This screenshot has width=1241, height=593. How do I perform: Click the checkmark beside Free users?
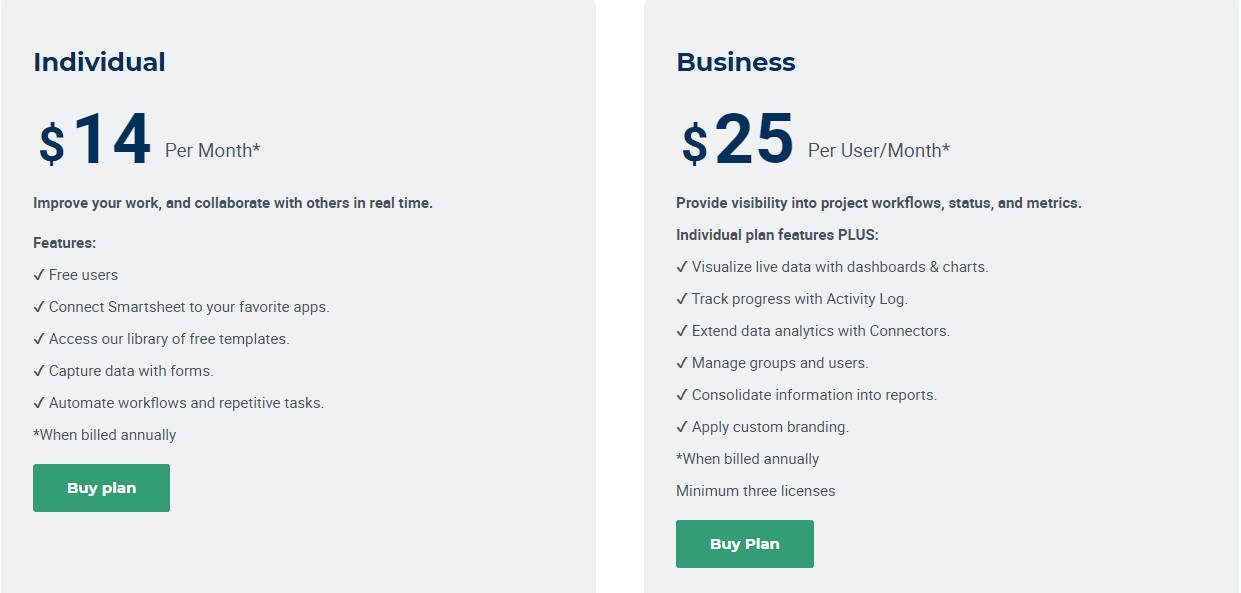[x=40, y=274]
